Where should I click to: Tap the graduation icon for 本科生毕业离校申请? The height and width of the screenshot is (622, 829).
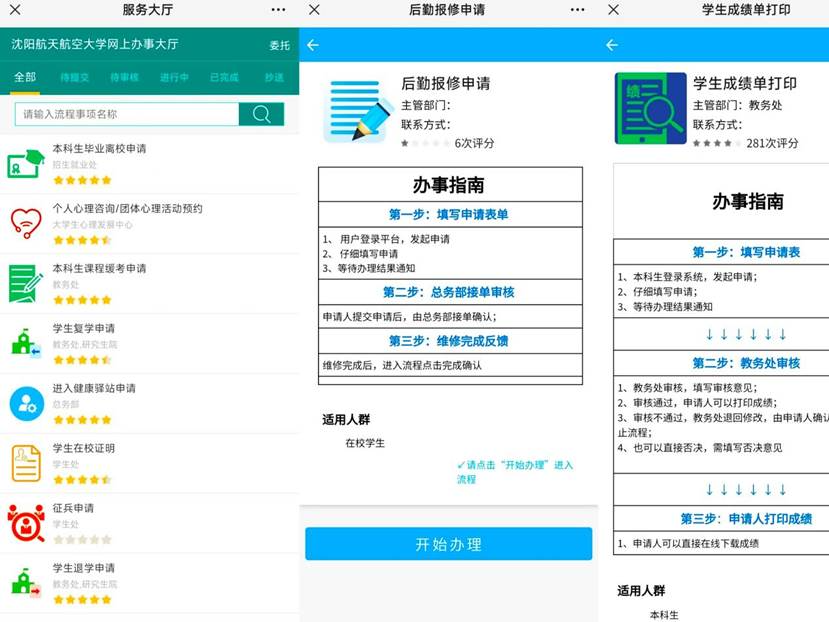point(26,164)
